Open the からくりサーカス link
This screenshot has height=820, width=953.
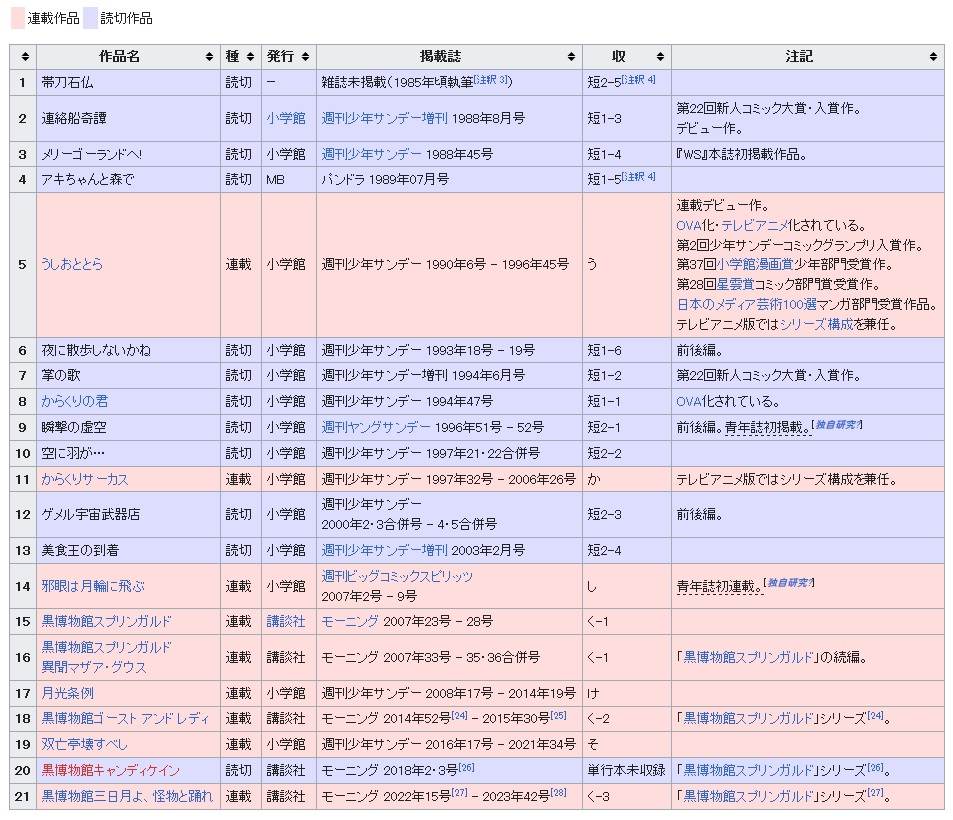(84, 479)
